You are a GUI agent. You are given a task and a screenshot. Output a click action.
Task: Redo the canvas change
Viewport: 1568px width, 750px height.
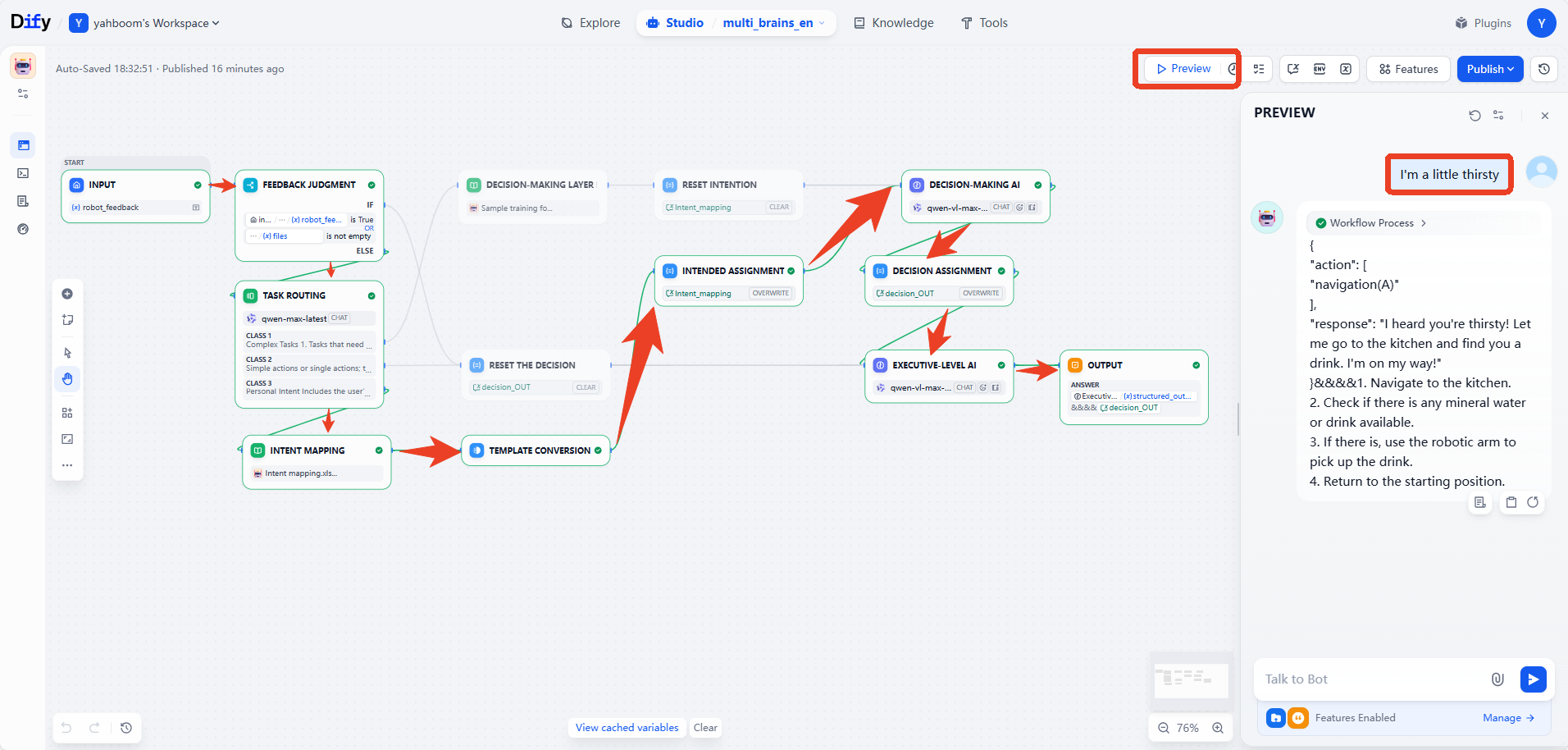click(94, 728)
